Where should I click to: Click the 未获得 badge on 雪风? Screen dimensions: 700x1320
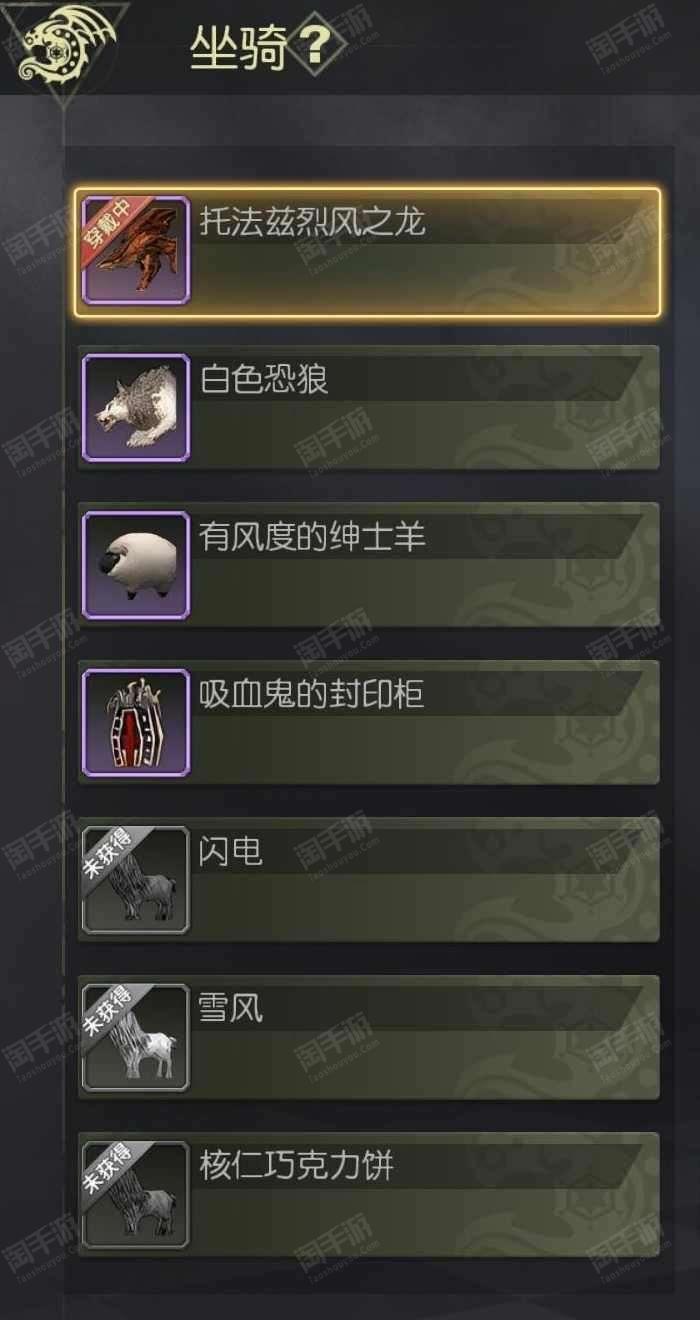point(105,1010)
